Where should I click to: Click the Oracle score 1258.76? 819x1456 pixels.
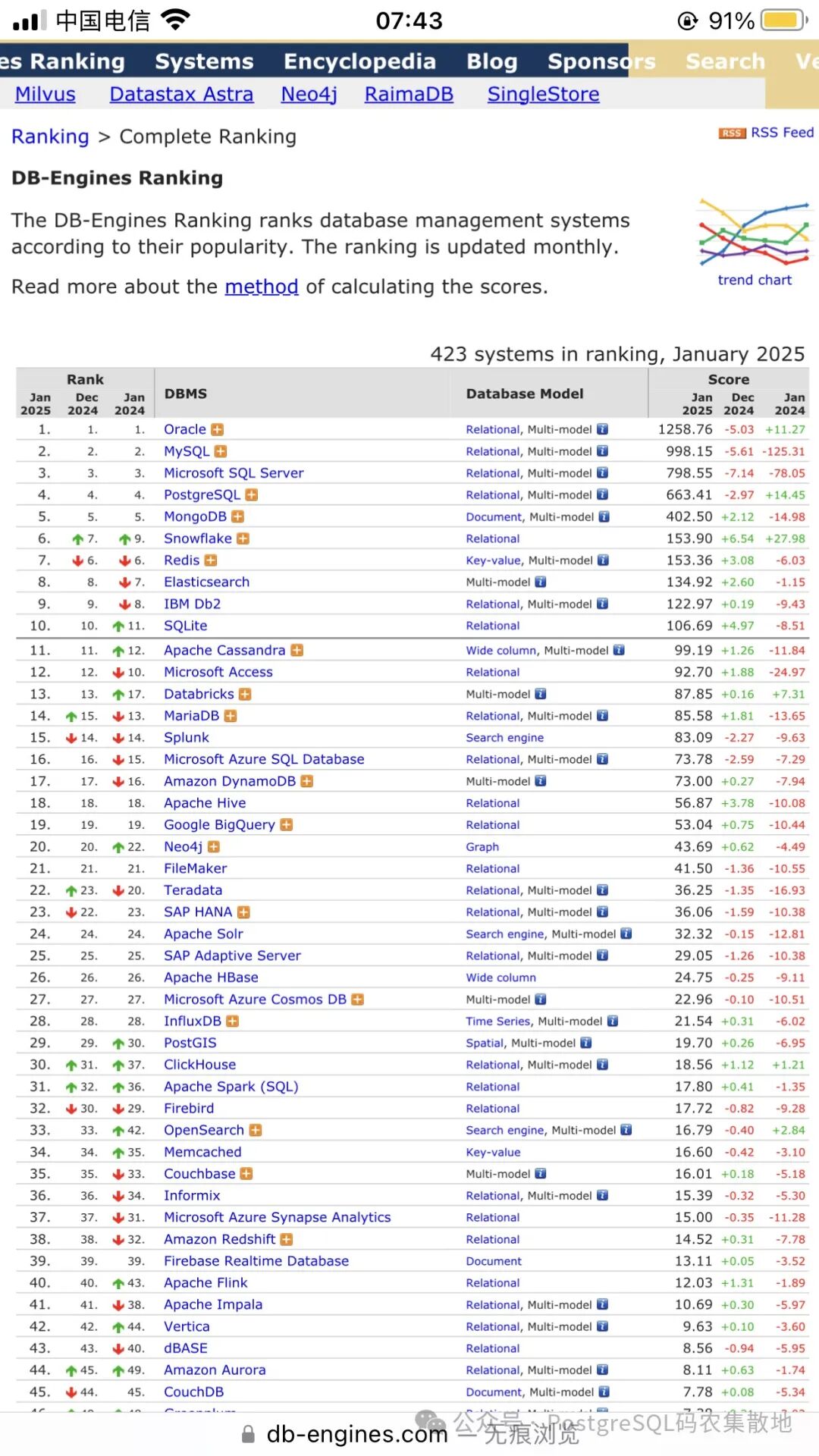click(686, 429)
